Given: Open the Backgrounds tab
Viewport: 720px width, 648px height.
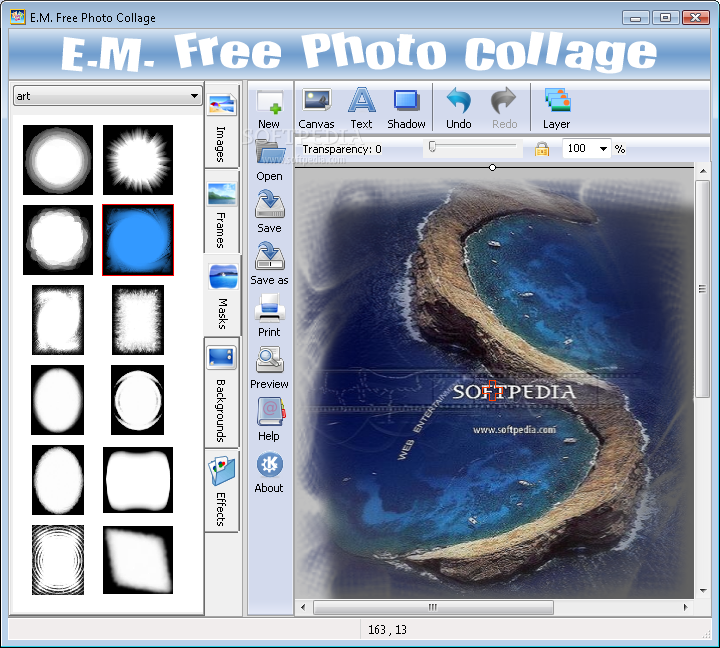Looking at the screenshot, I should tap(222, 392).
